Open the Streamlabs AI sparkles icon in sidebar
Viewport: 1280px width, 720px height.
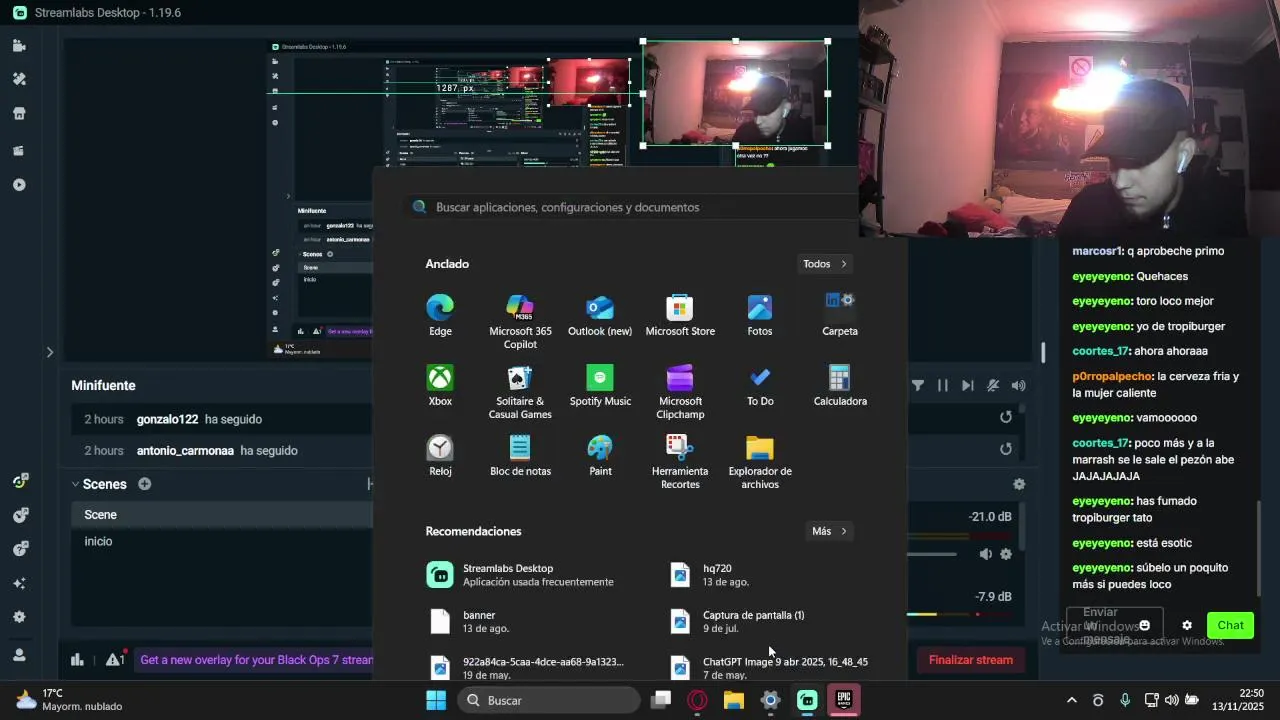click(19, 583)
